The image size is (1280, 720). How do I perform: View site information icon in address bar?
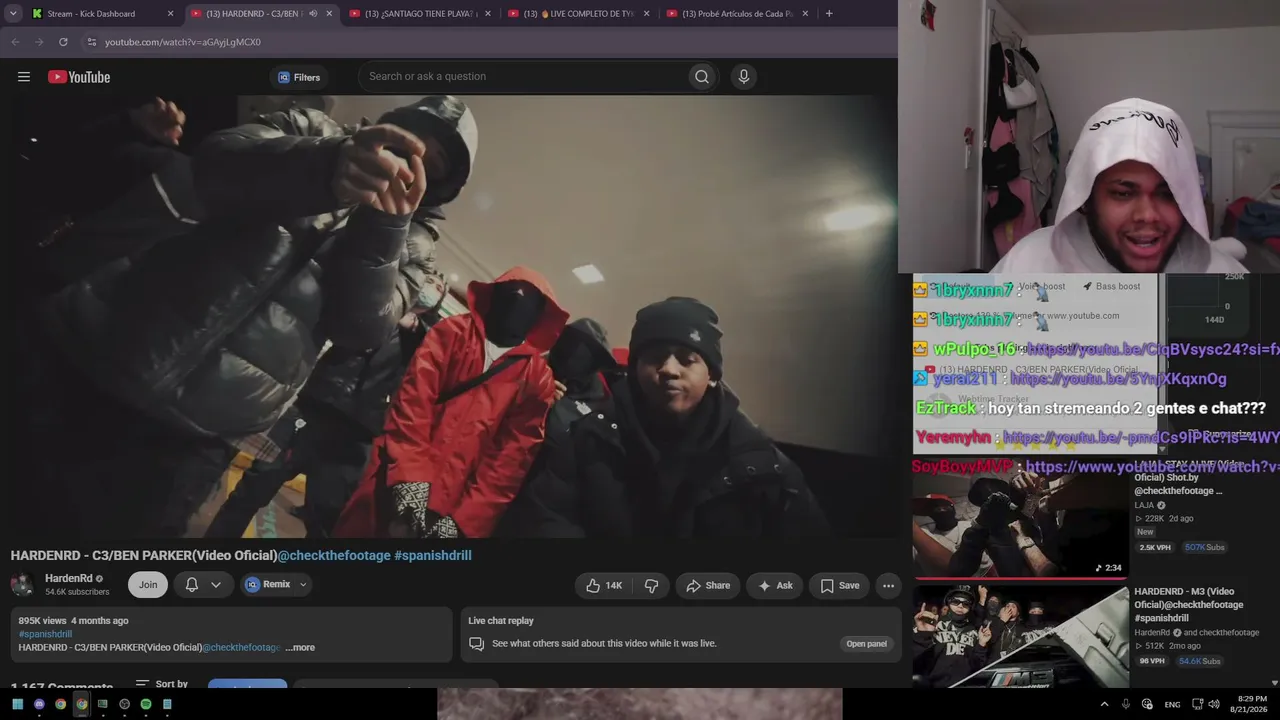(91, 42)
